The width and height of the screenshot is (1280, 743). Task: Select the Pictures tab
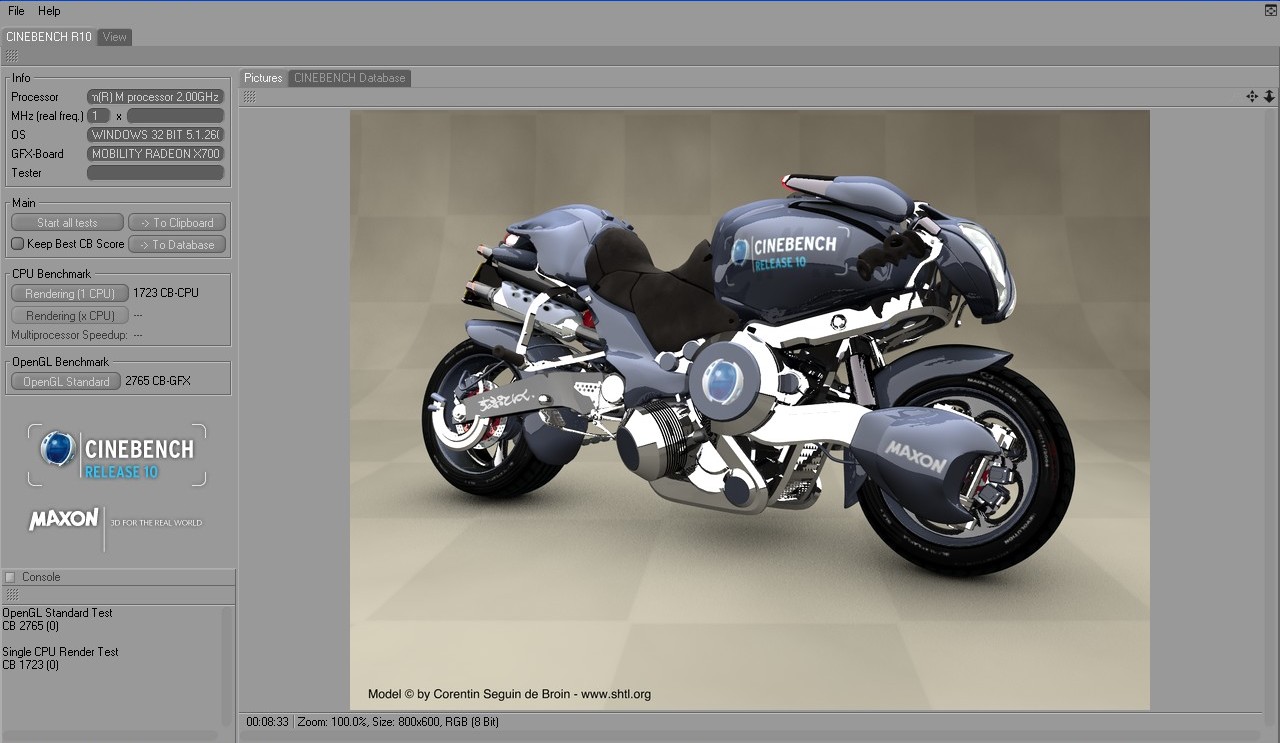(263, 78)
